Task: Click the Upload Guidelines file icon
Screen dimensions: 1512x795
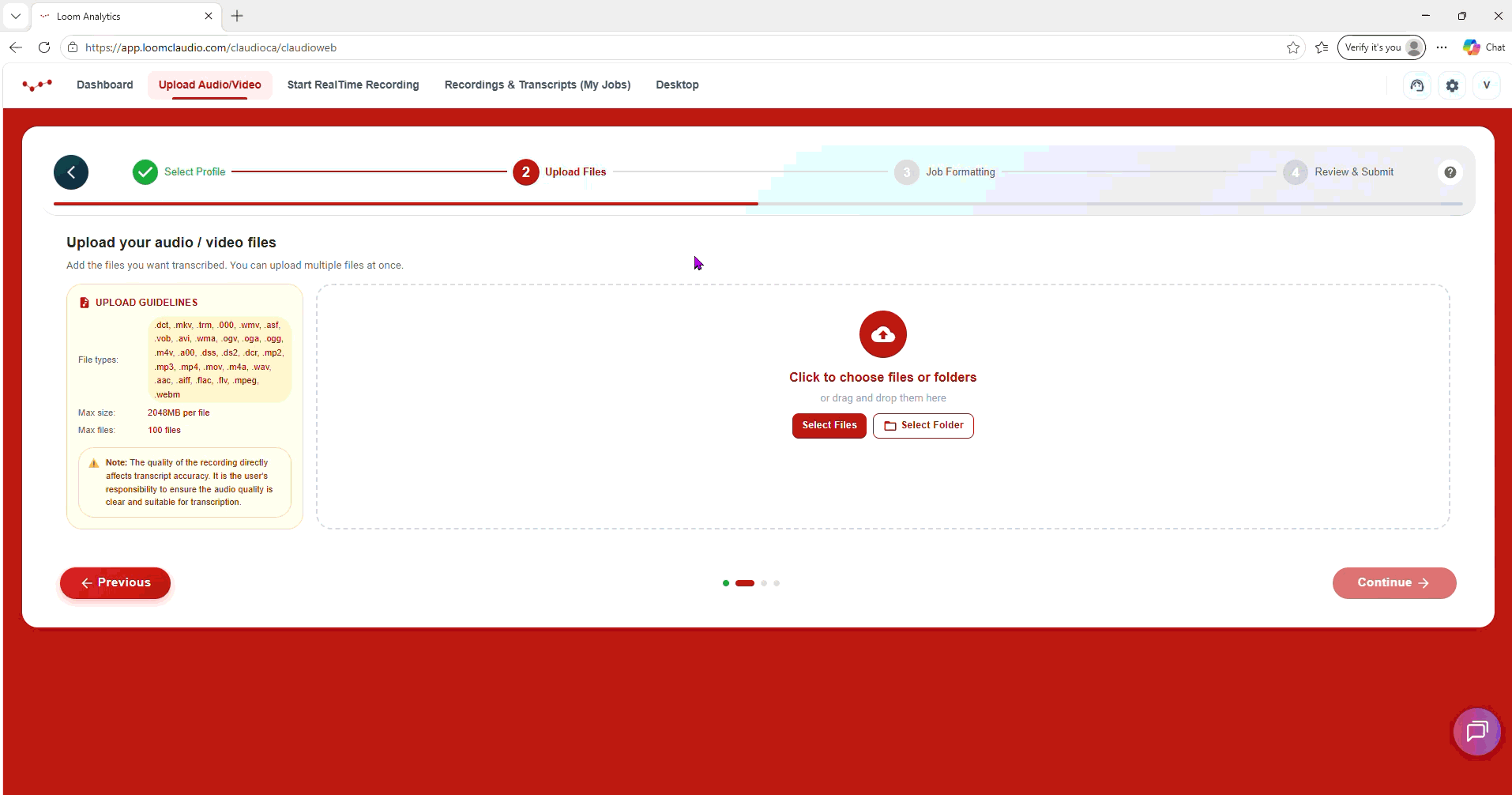Action: click(85, 303)
